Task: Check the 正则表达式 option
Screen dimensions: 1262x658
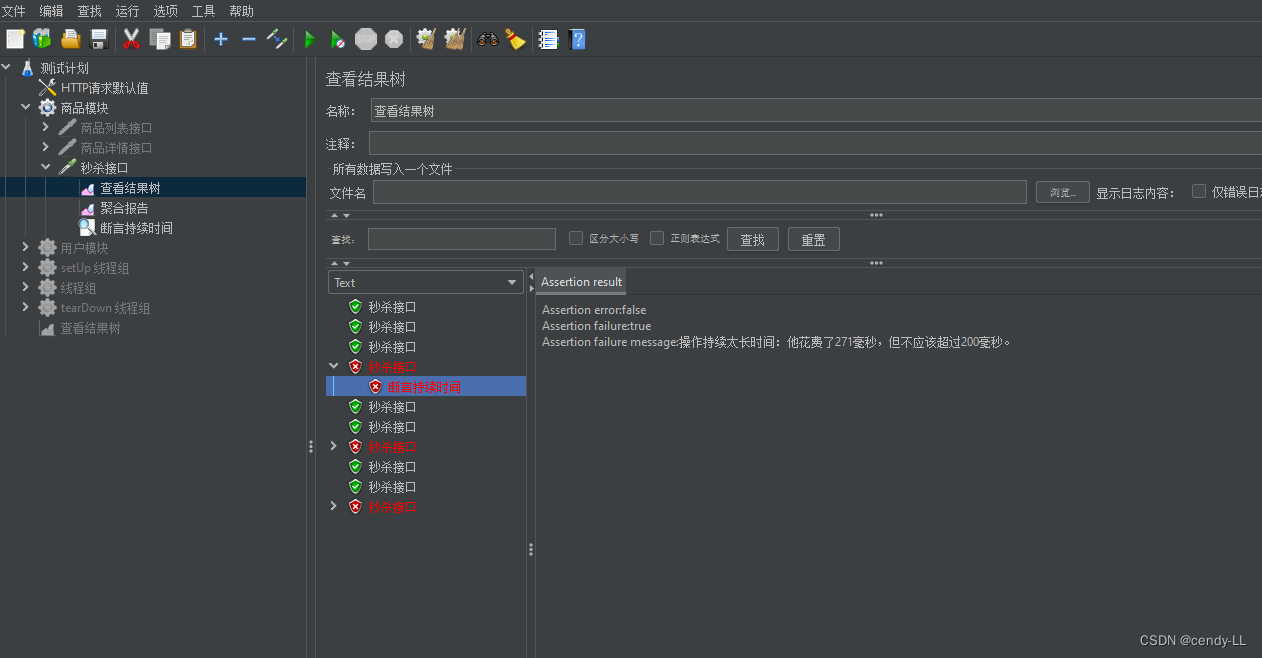Action: click(x=657, y=238)
